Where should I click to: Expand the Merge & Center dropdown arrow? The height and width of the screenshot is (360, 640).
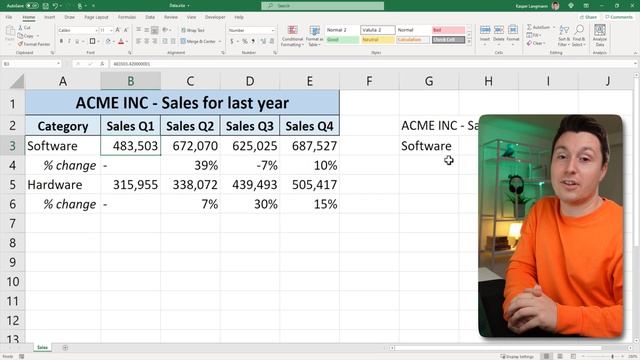220,41
